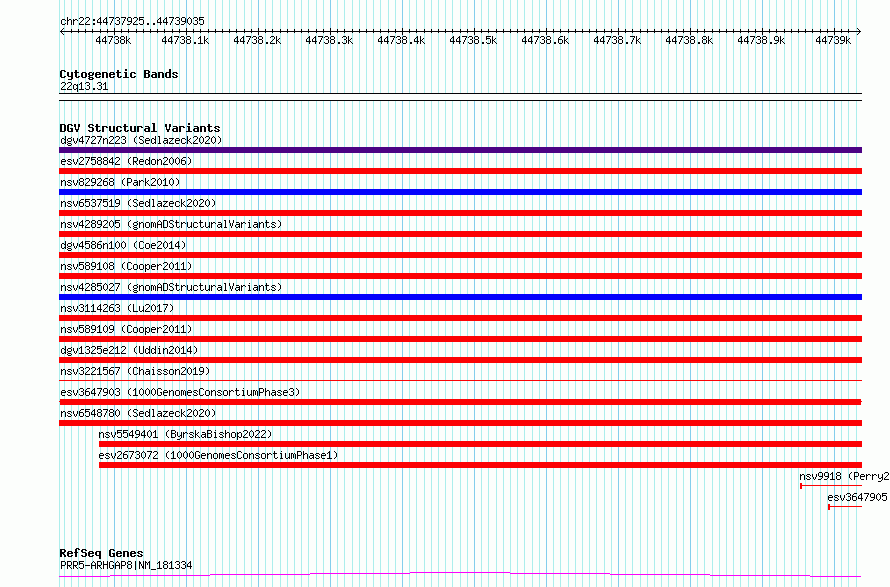Screen dimensions: 890x587
Task: Click the red bar under nsv6548780
Action: (x=460, y=423)
